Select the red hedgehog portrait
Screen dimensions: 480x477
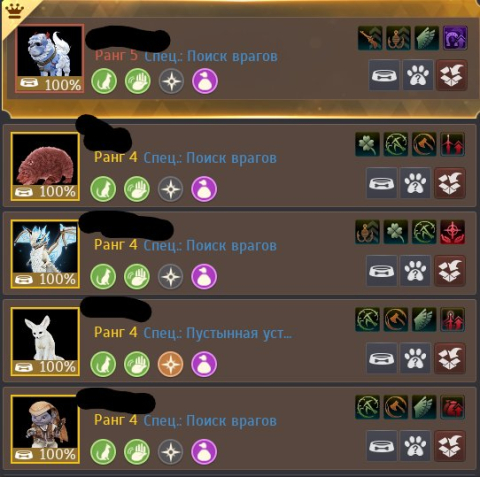pyautogui.click(x=45, y=167)
